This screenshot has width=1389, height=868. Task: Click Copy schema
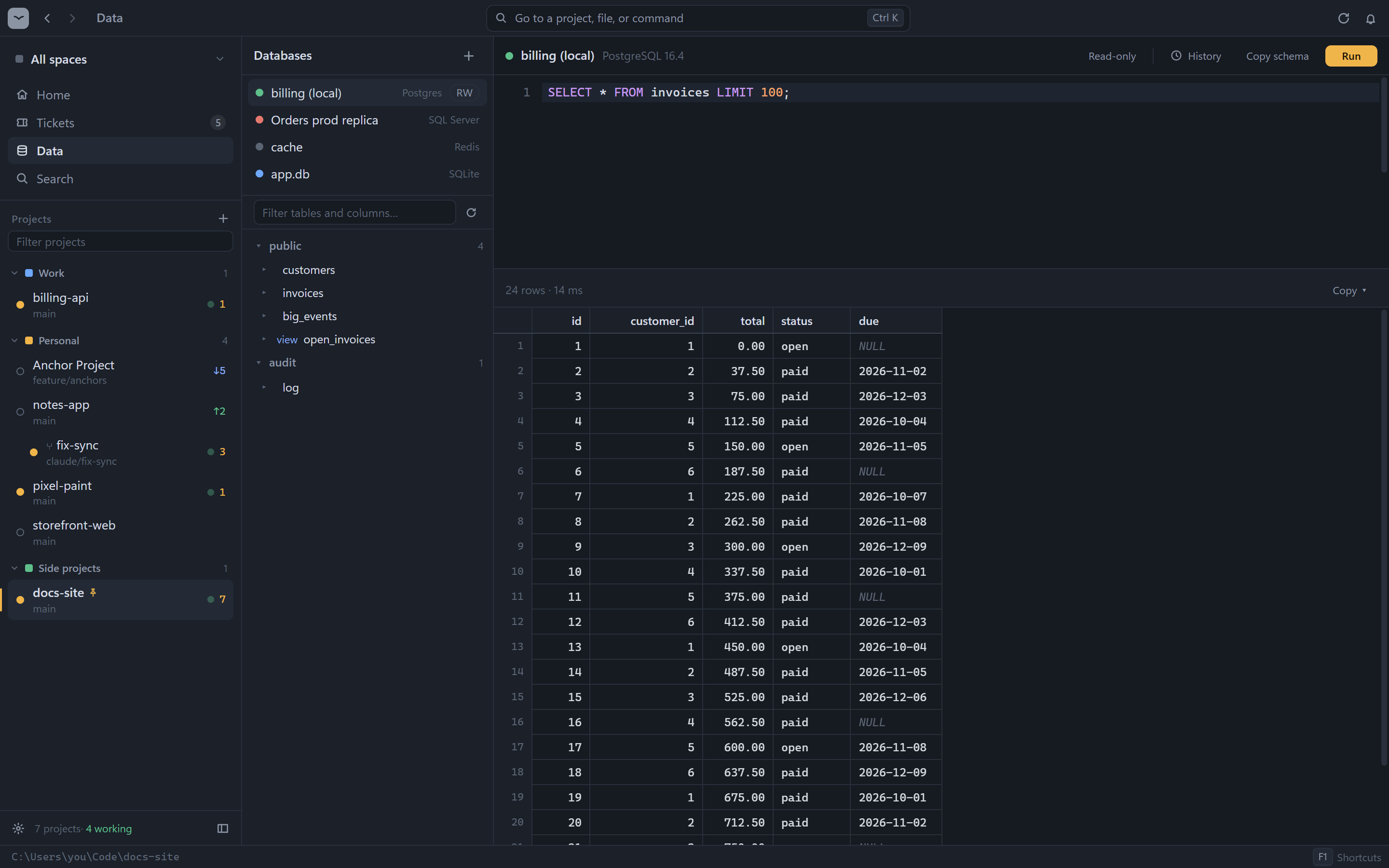coord(1277,55)
